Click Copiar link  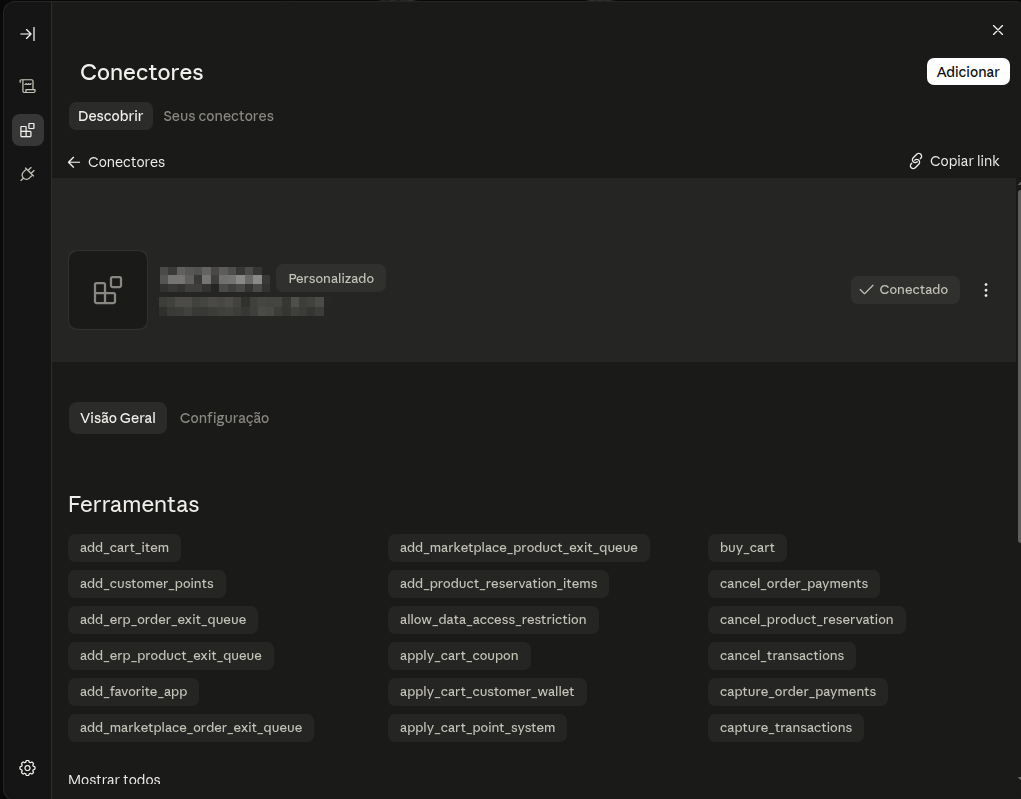point(954,161)
